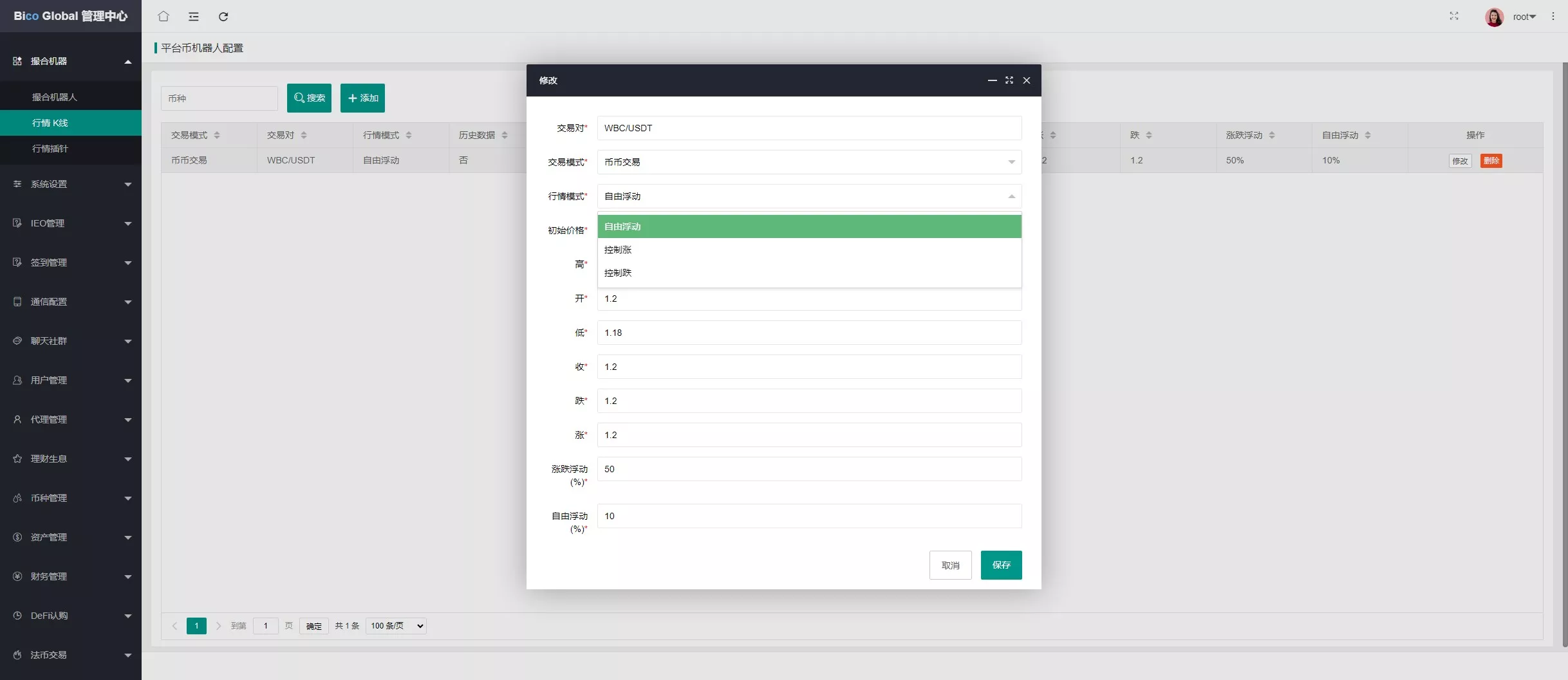Select 控制跌 option in dropdown list
Screen dimensions: 1568x680
click(x=809, y=273)
